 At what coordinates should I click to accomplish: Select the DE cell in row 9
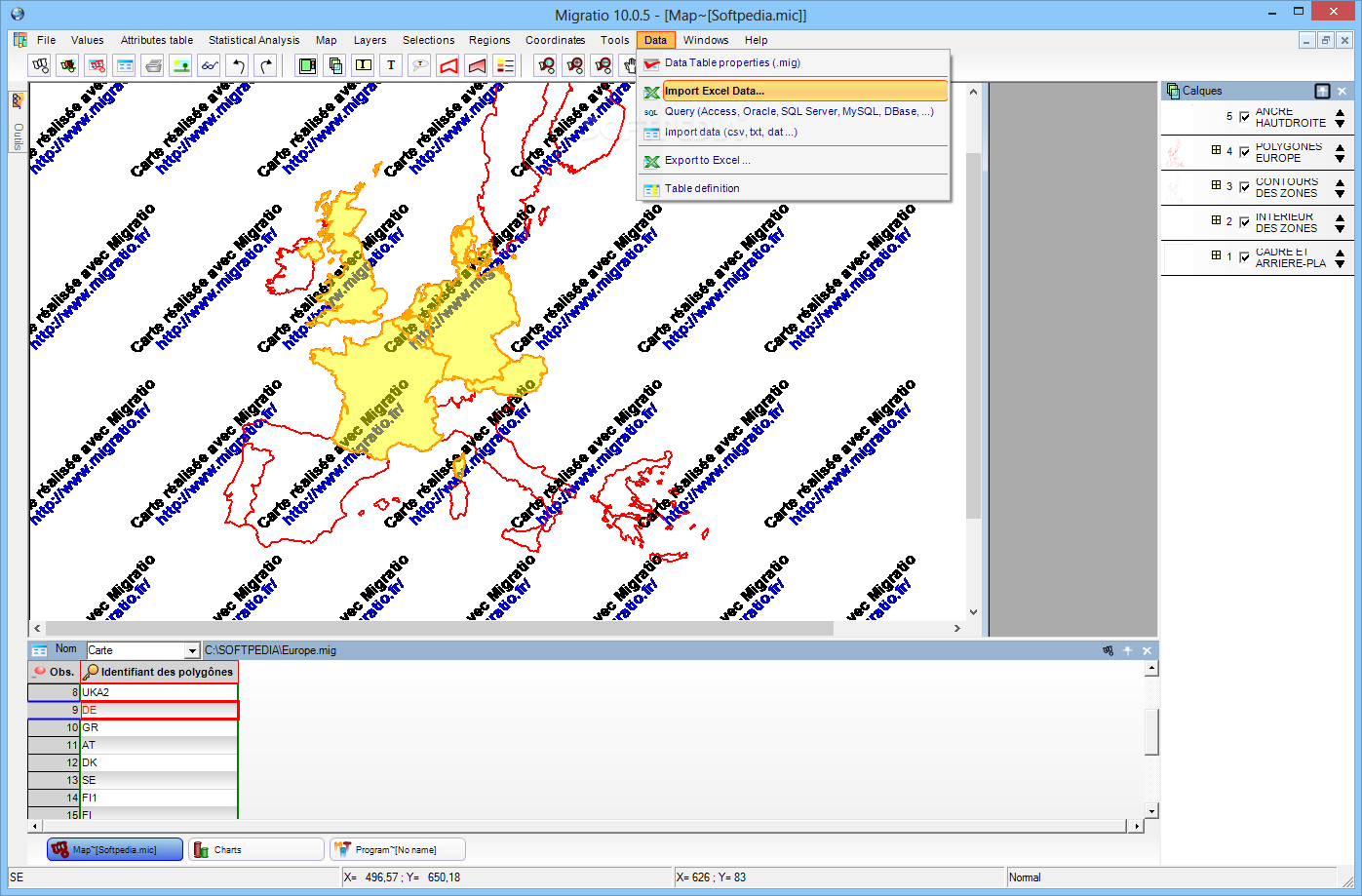click(159, 710)
